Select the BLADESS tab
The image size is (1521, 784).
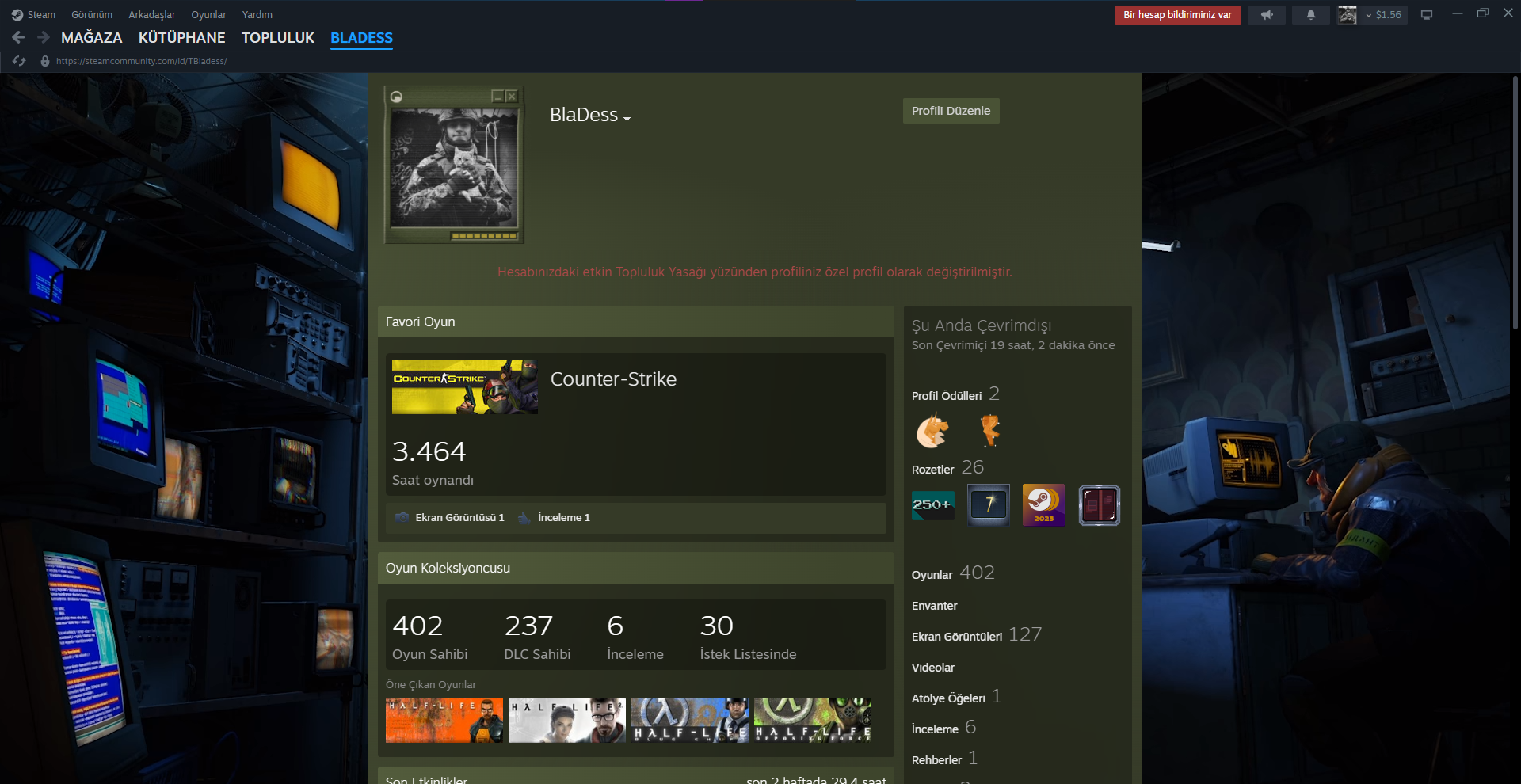[361, 38]
